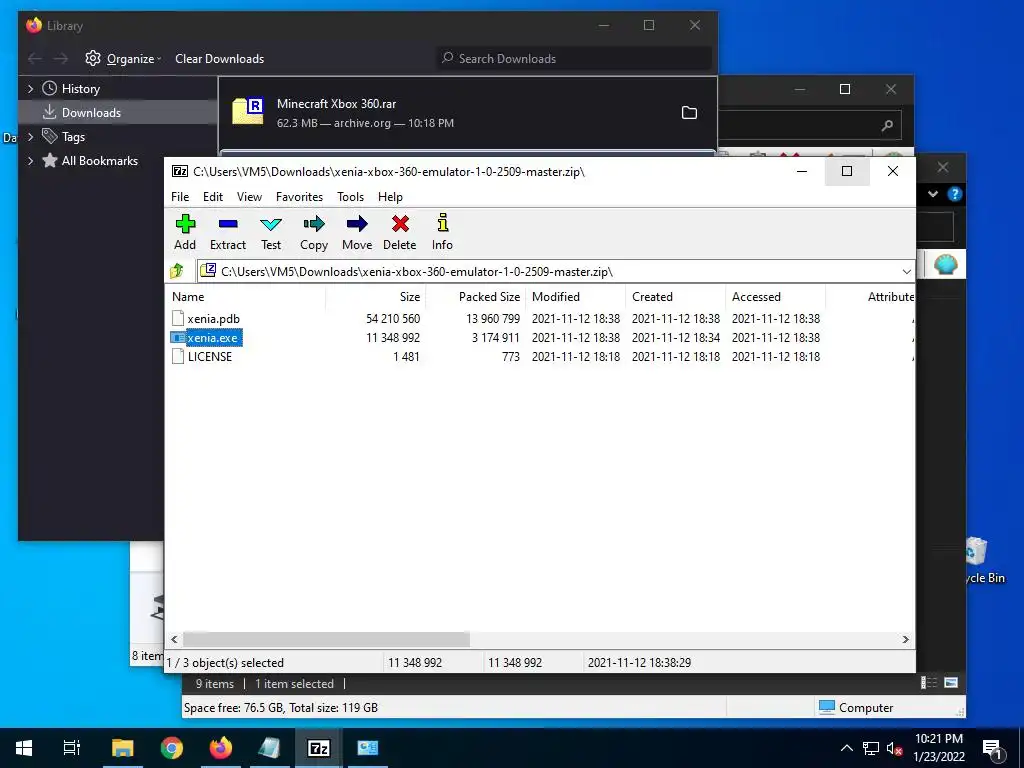Click the 7-Zip taskbar icon

click(x=319, y=748)
